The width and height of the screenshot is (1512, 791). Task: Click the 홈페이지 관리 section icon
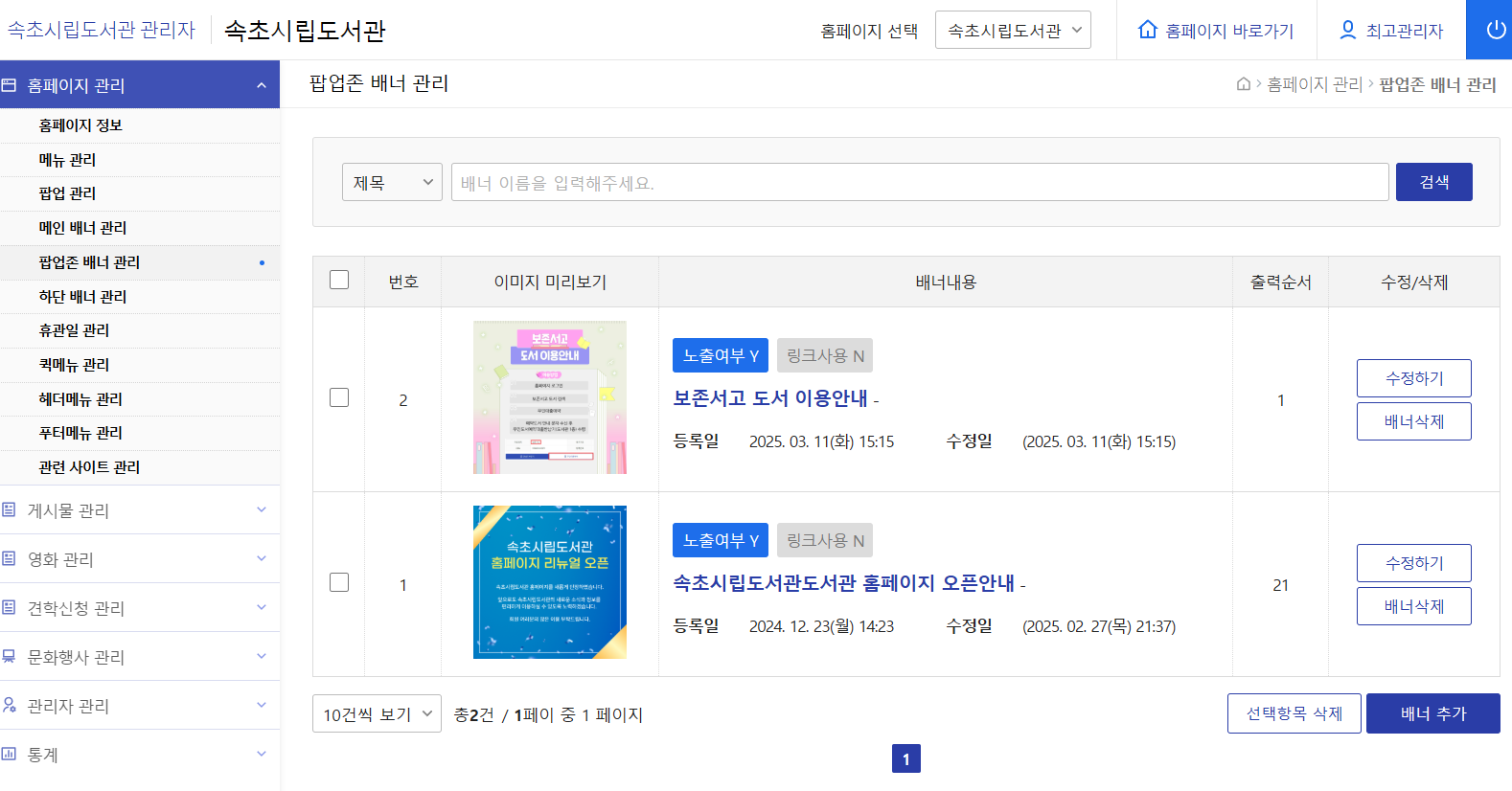(10, 85)
